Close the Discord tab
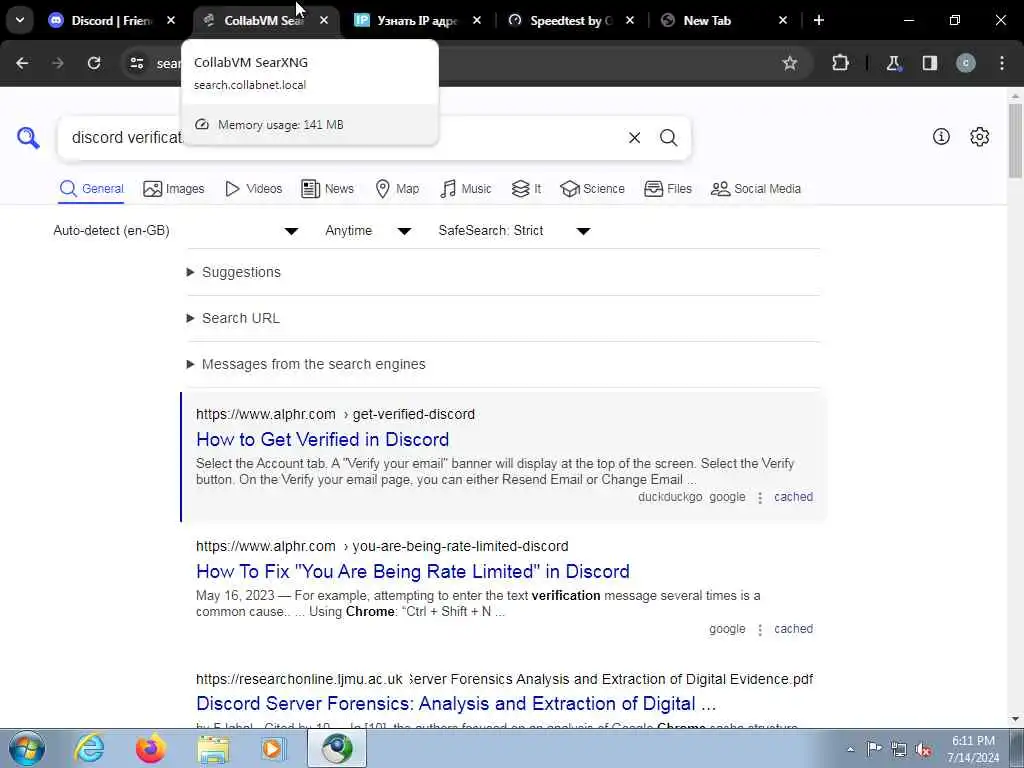Viewport: 1024px width, 768px height. click(171, 21)
